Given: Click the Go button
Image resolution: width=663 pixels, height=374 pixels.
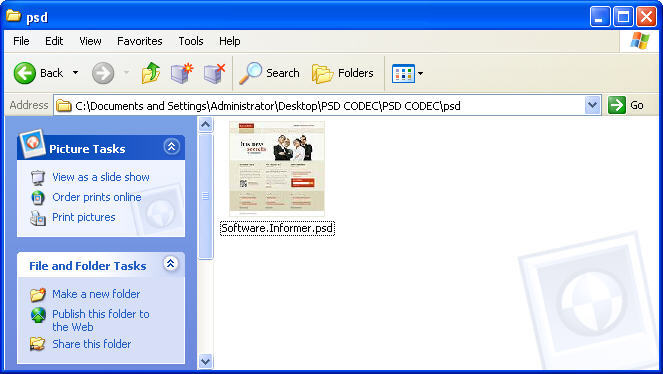Looking at the screenshot, I should click(627, 105).
